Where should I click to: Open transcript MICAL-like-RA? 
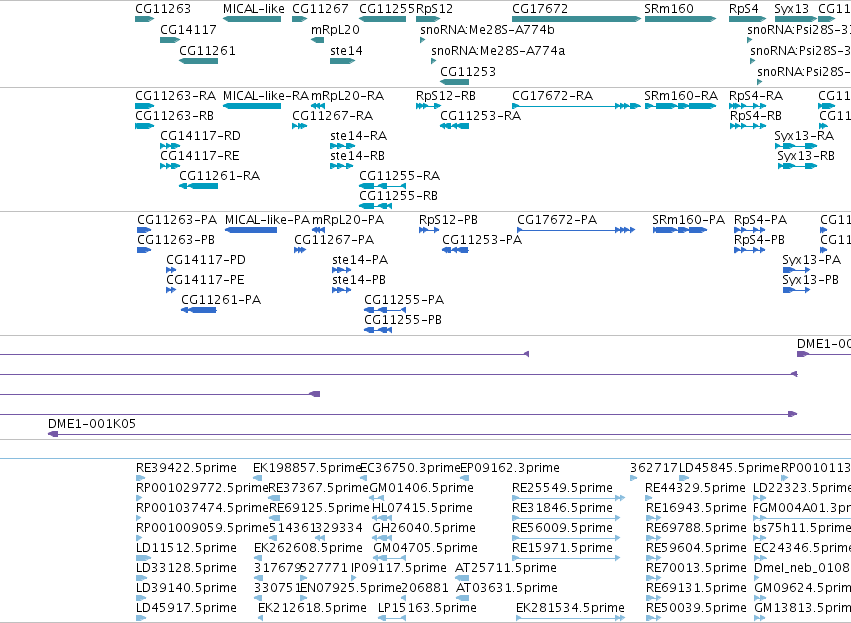coord(266,96)
